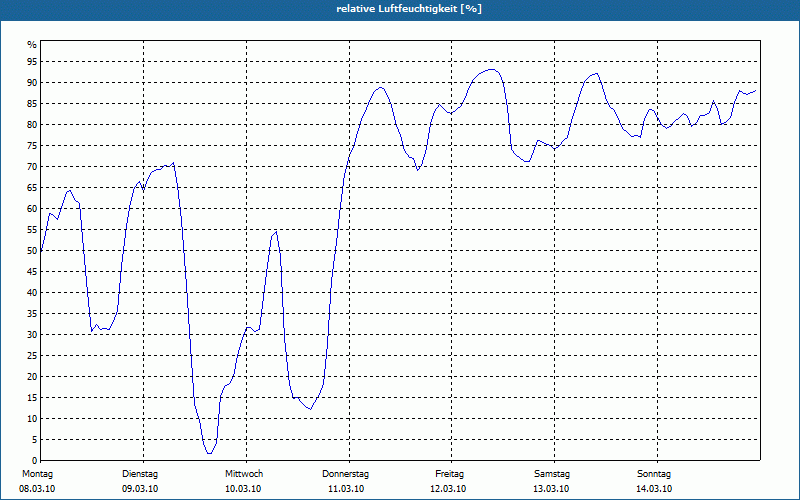Click the humidity minimum point near Mittwoch

point(209,453)
